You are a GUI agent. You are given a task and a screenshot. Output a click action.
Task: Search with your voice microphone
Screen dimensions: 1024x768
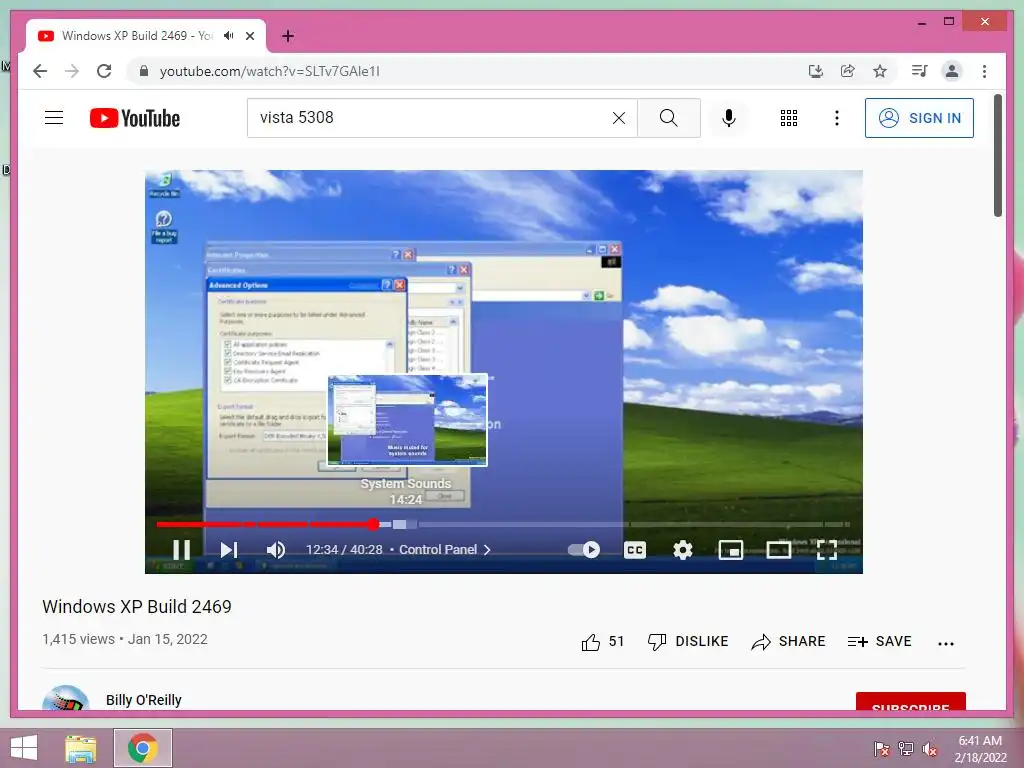729,118
